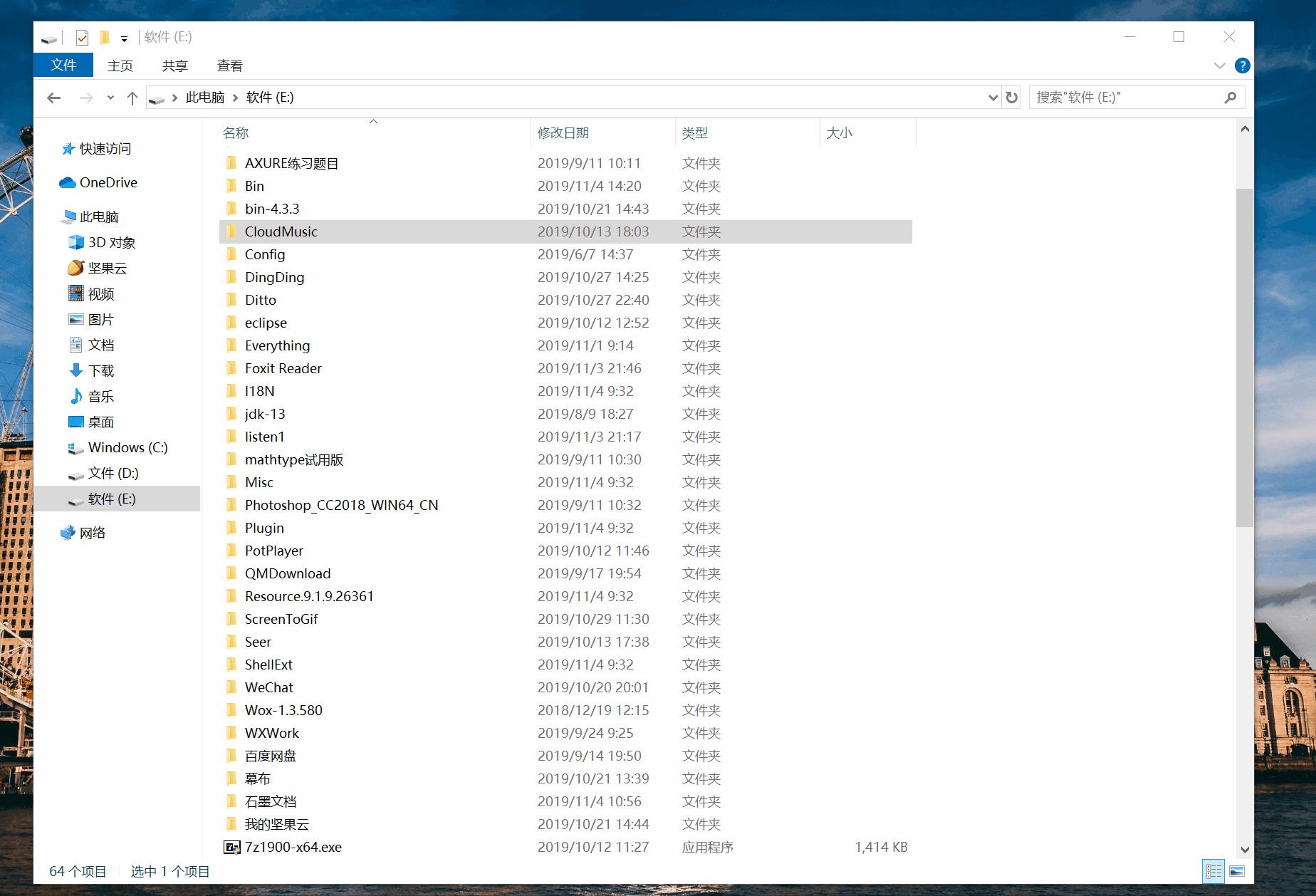Open 坚果云 from the sidebar

[105, 269]
